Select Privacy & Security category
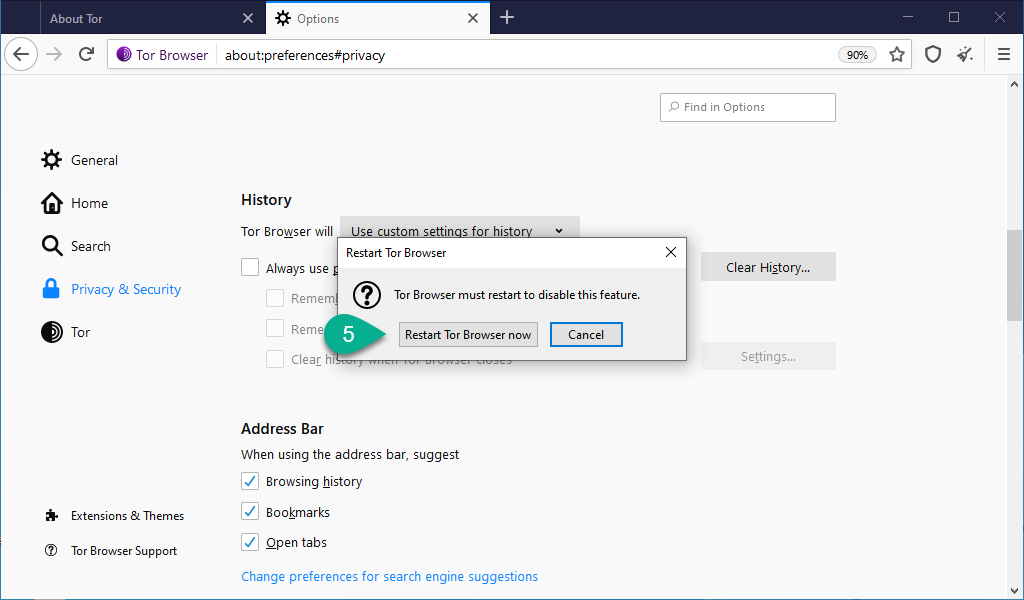Image resolution: width=1024 pixels, height=600 pixels. click(111, 289)
